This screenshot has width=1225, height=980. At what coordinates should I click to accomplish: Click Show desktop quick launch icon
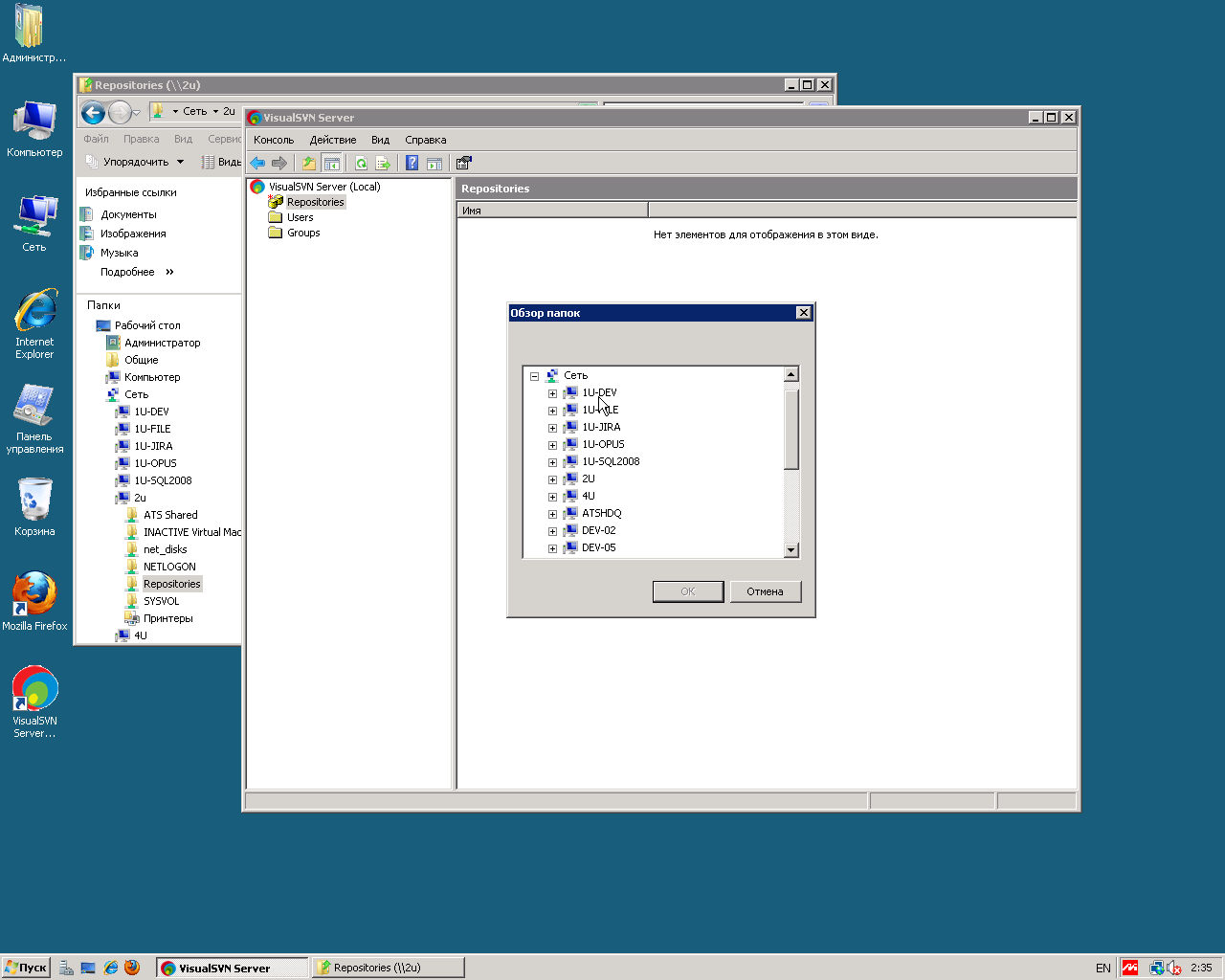pos(88,968)
